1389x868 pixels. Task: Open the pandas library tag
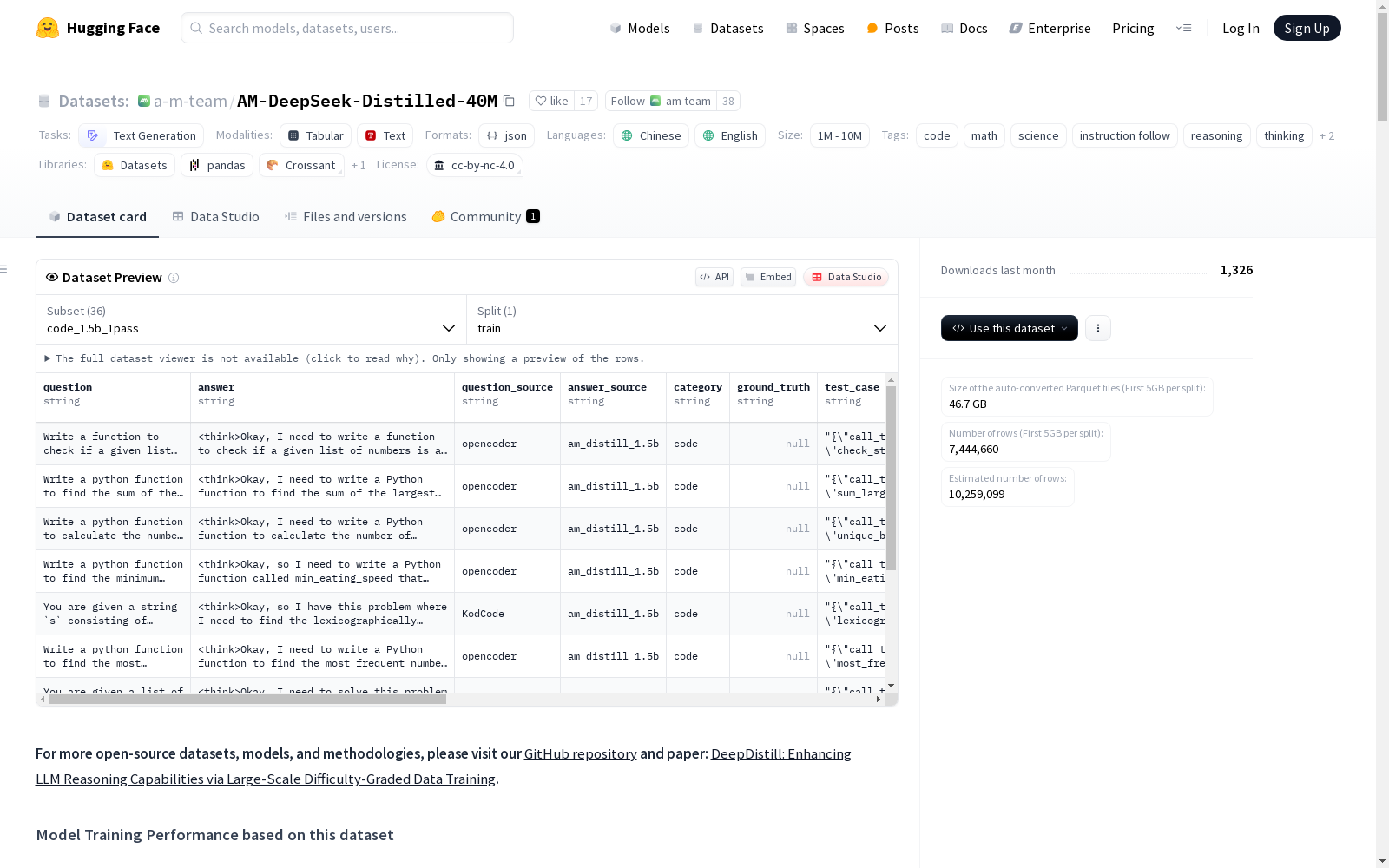pos(217,165)
